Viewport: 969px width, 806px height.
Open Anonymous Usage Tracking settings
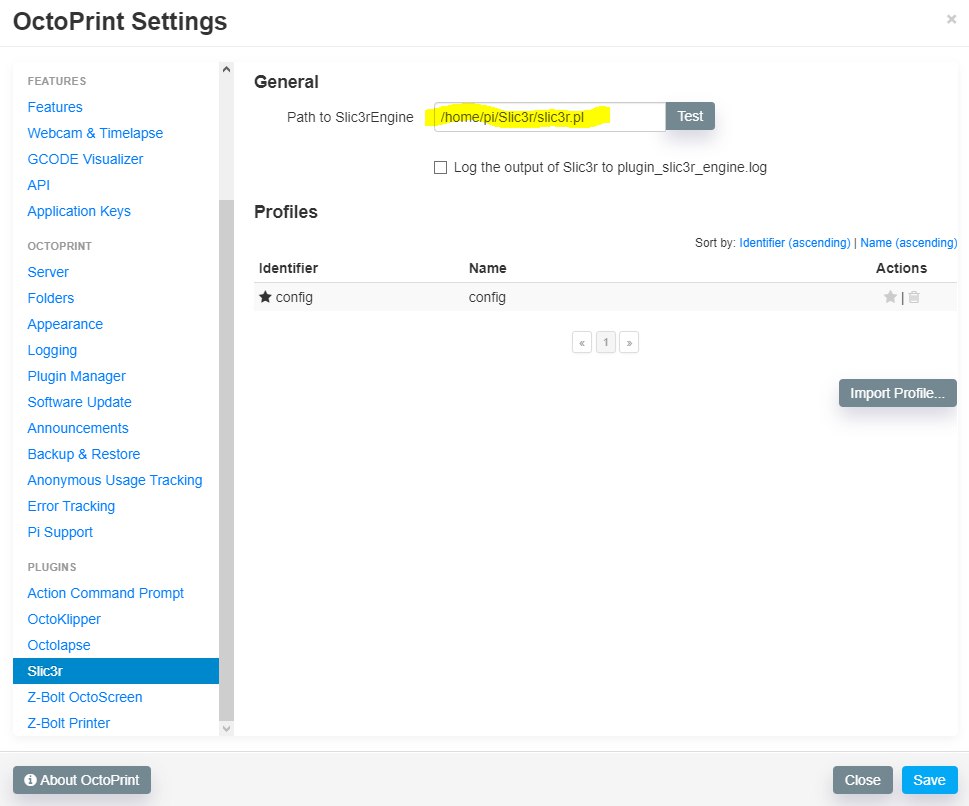(x=115, y=480)
